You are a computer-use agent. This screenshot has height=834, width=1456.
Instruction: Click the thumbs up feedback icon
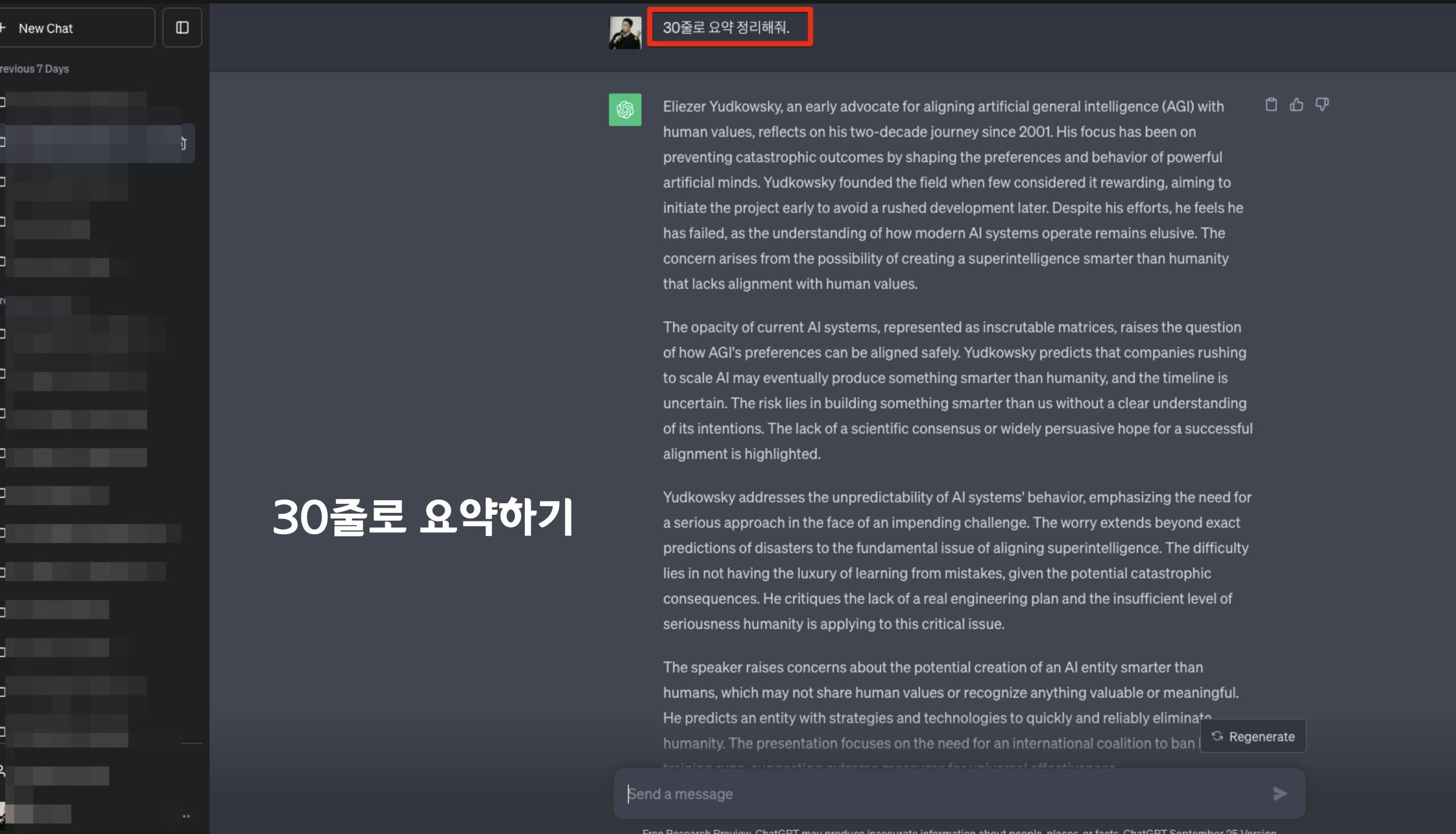coord(1296,105)
